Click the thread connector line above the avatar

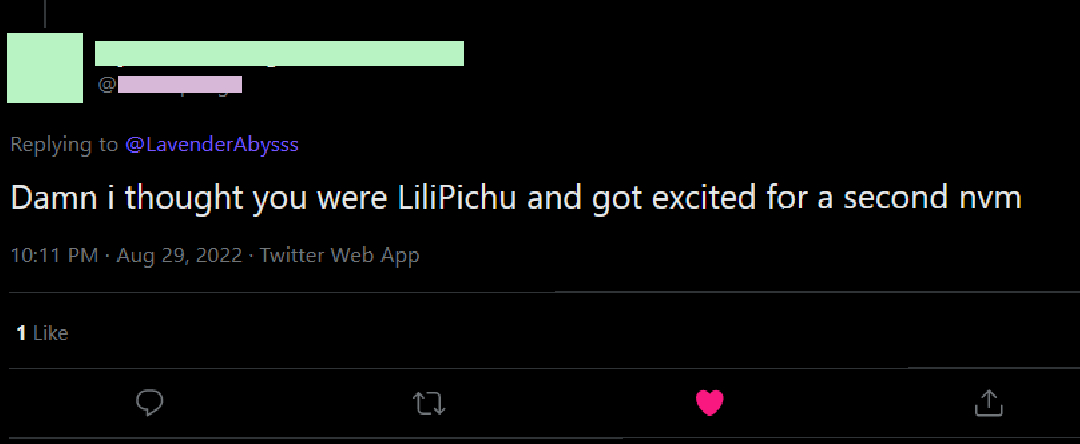coord(45,12)
